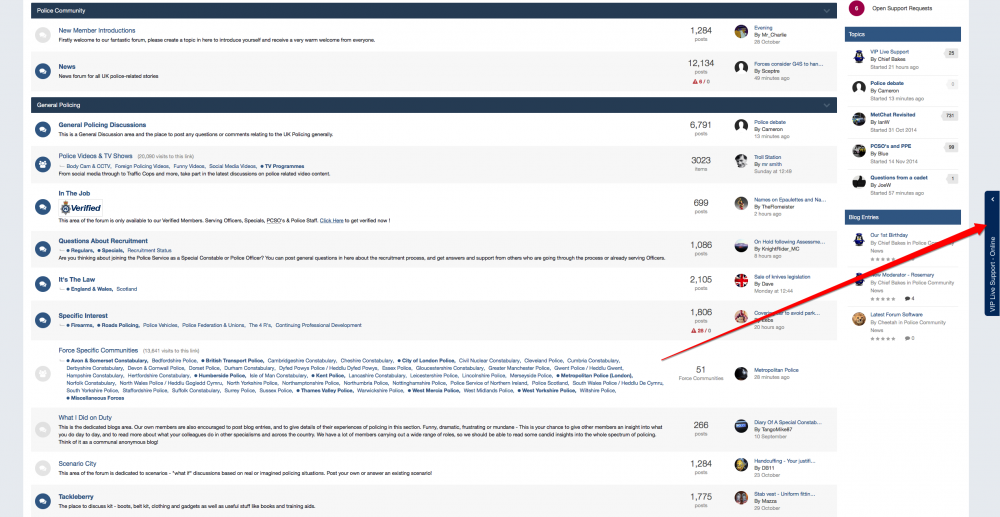The height and width of the screenshot is (517, 1000).
Task: Open the Metropolitan Police (London) community
Action: point(594,375)
